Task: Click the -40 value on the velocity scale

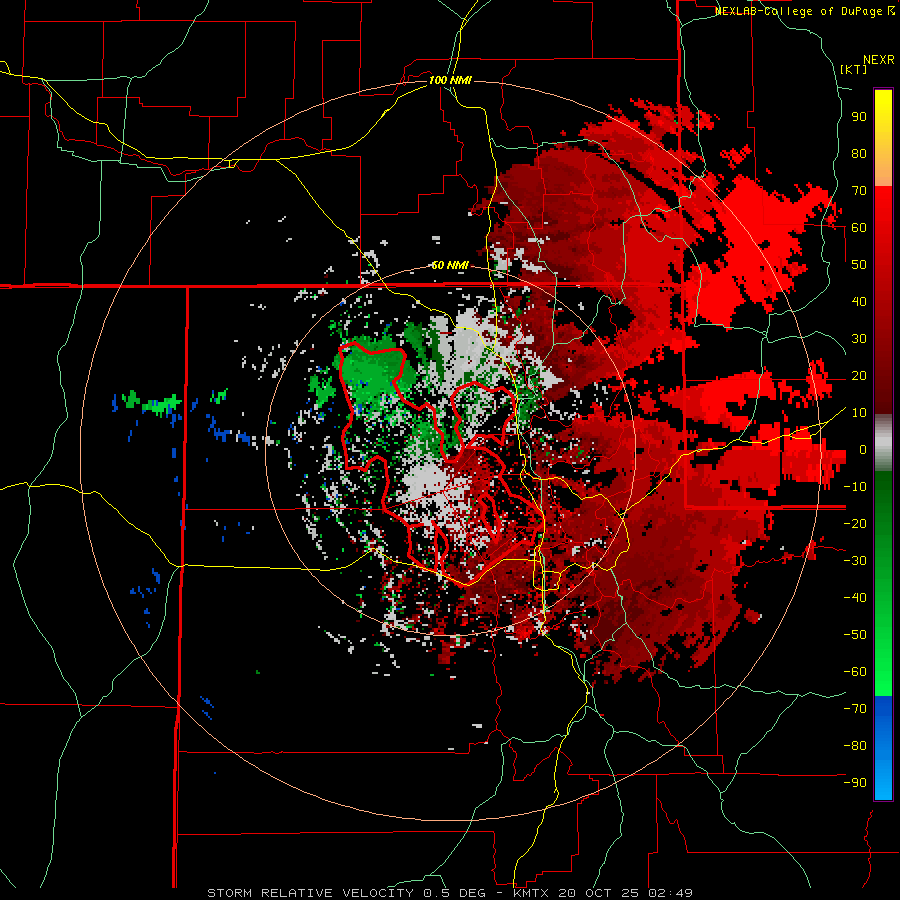Action: click(x=855, y=598)
